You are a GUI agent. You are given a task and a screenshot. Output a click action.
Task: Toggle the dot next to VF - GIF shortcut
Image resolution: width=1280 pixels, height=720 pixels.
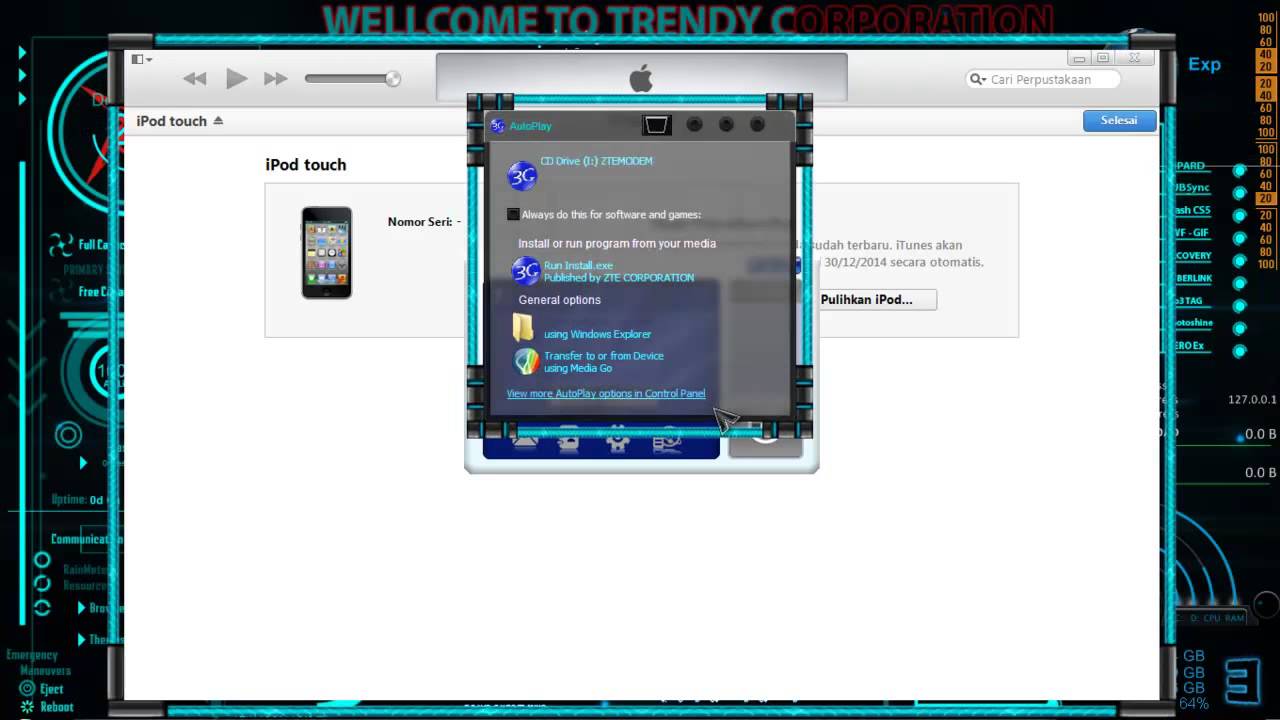[x=1239, y=238]
